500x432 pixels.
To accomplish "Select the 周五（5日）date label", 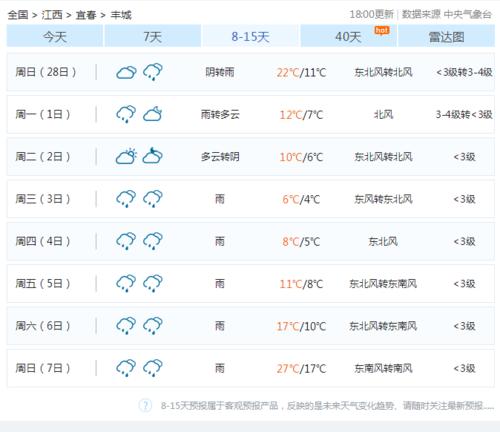I will point(43,283).
